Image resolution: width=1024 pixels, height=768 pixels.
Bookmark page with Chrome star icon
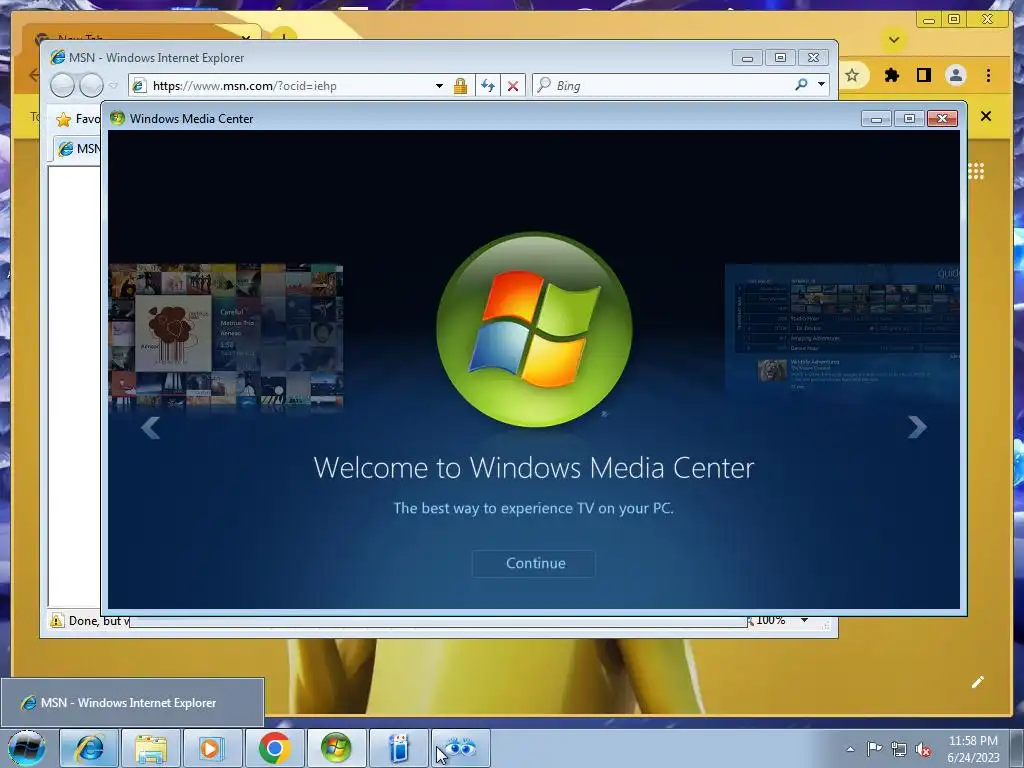pos(852,75)
